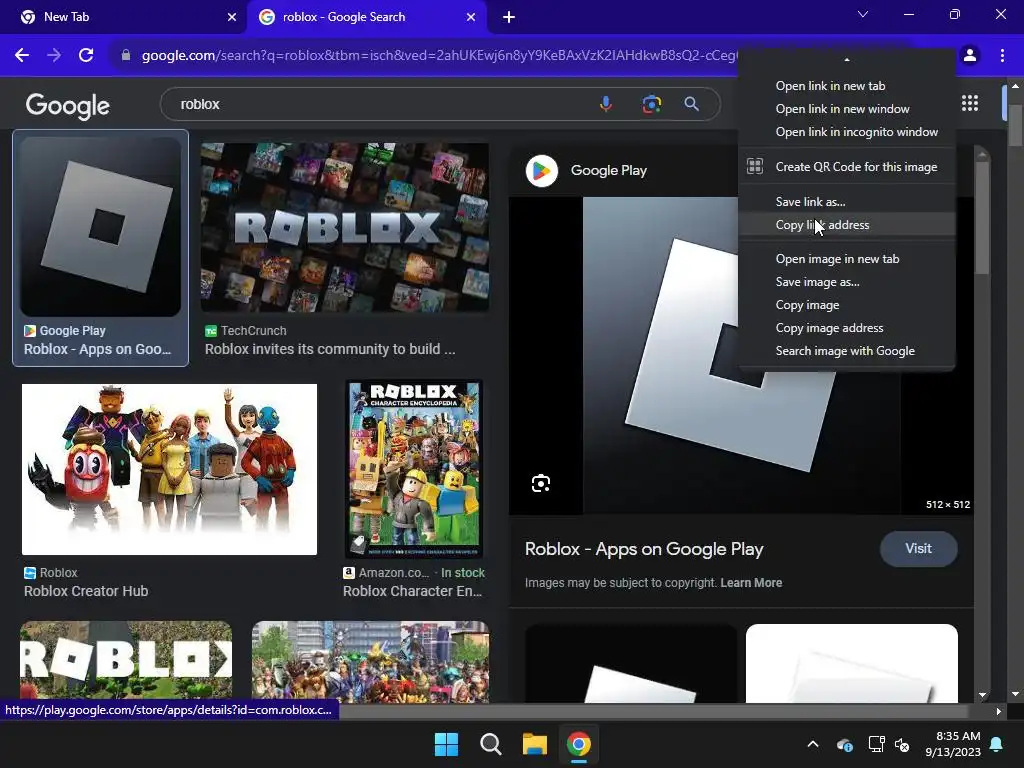Open Chrome's three-dot menu

pos(1002,56)
